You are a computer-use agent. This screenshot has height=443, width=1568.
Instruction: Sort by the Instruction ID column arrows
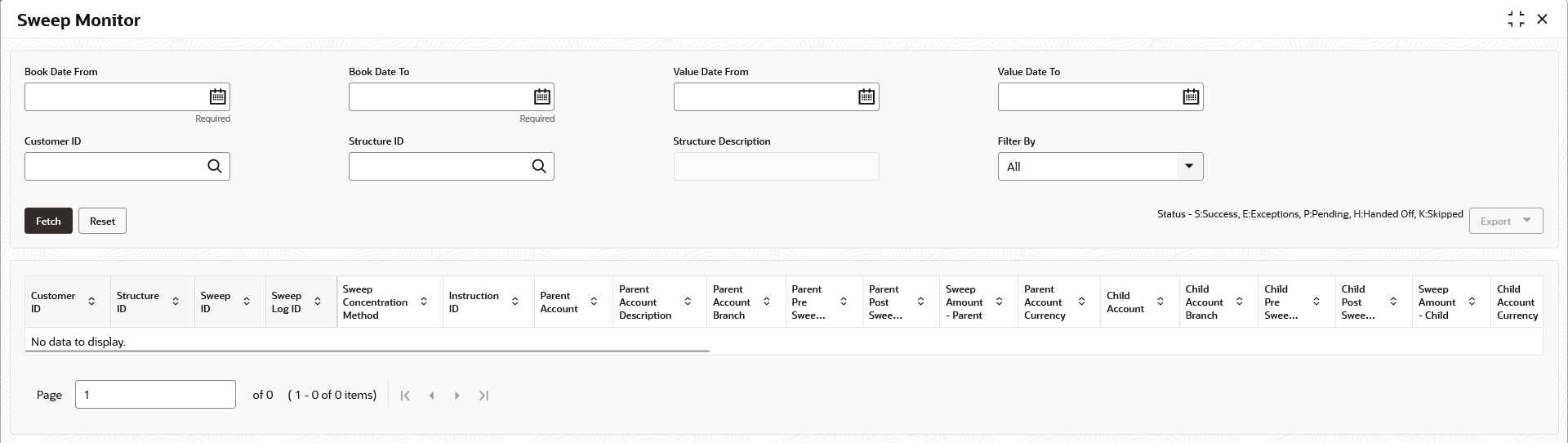click(515, 302)
